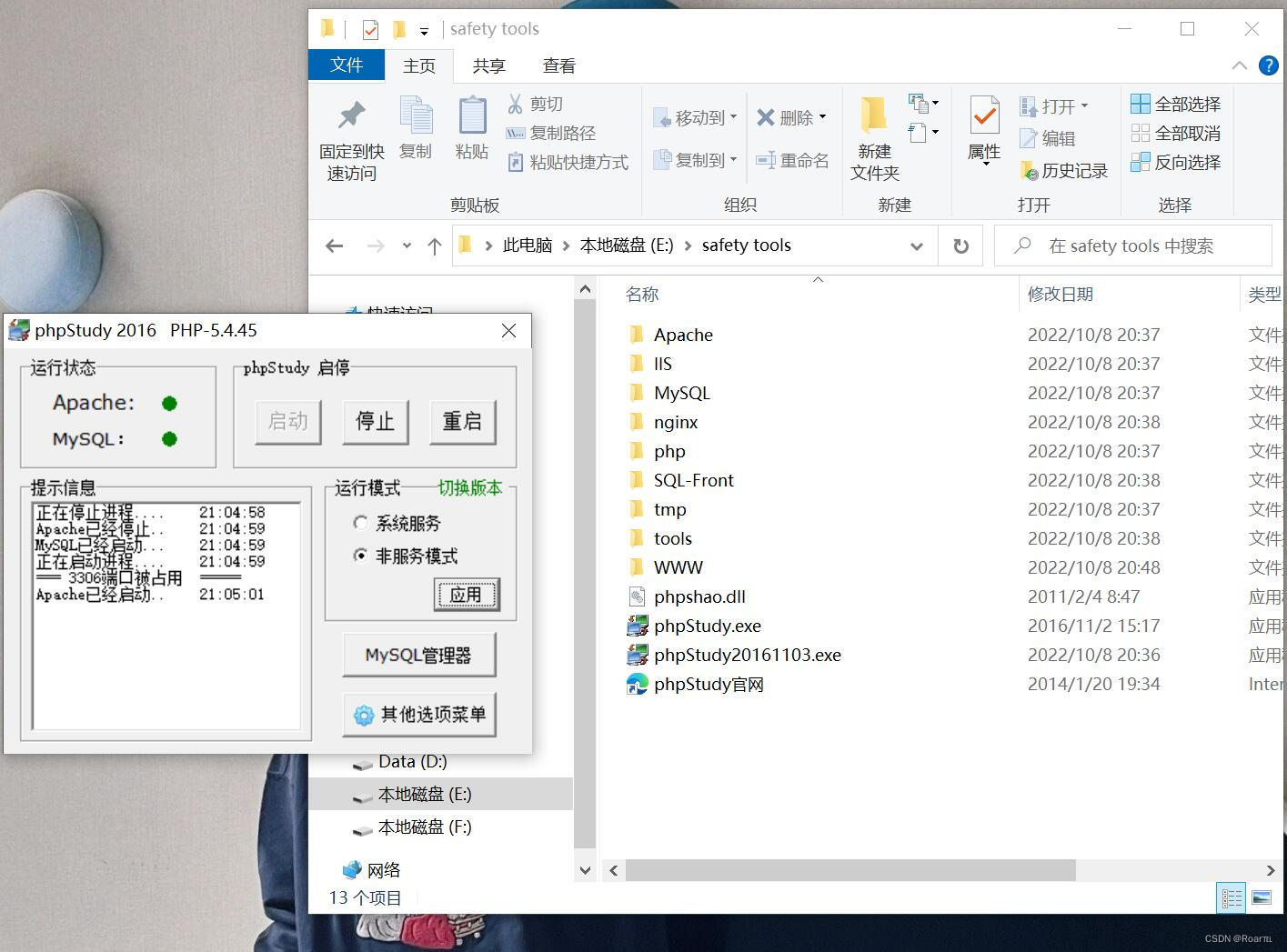
Task: Click the History item in the ribbon
Action: (1064, 171)
